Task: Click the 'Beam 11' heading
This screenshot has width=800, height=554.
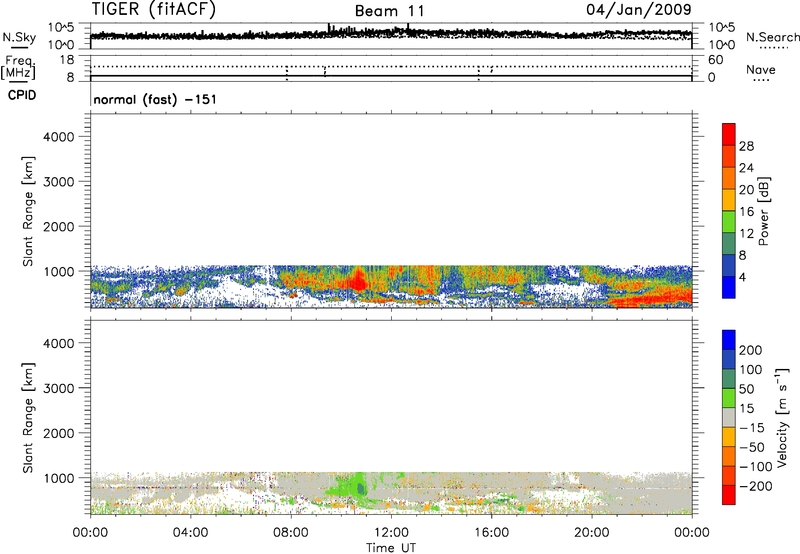Action: pos(389,11)
